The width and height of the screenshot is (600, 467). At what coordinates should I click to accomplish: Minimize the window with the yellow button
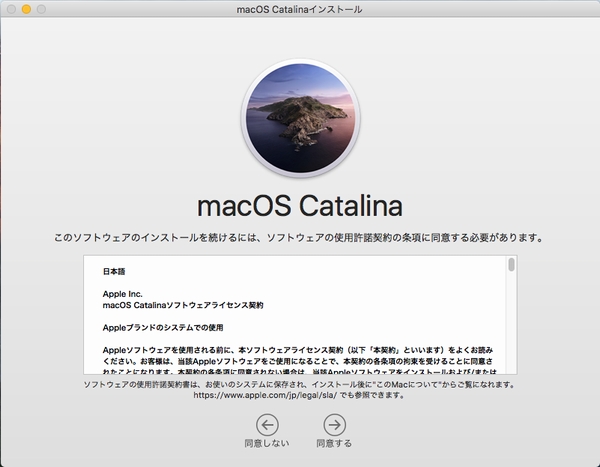pos(26,9)
